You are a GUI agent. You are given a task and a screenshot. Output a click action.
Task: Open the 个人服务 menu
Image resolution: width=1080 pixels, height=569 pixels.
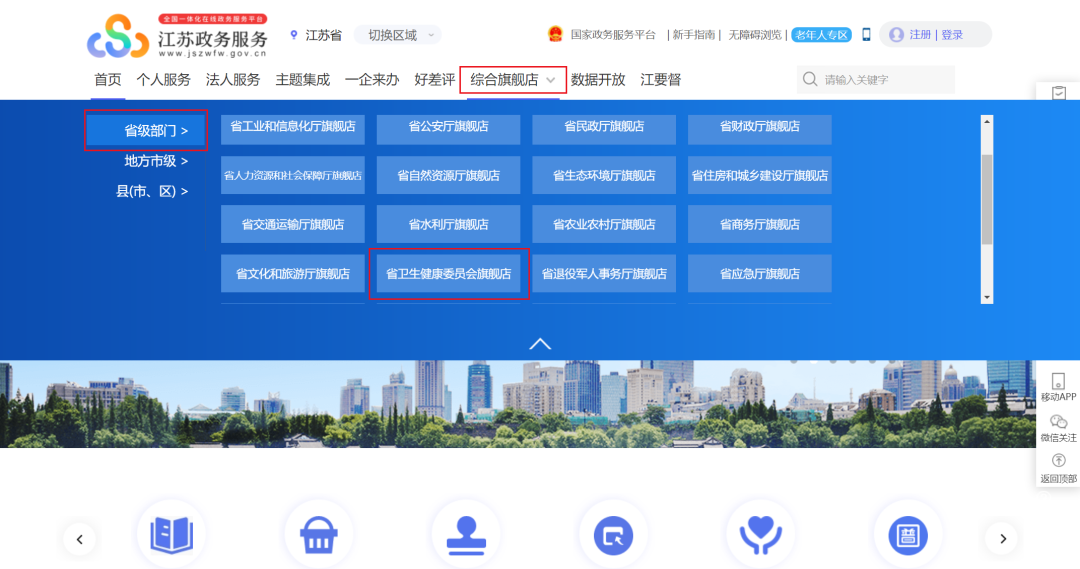163,80
